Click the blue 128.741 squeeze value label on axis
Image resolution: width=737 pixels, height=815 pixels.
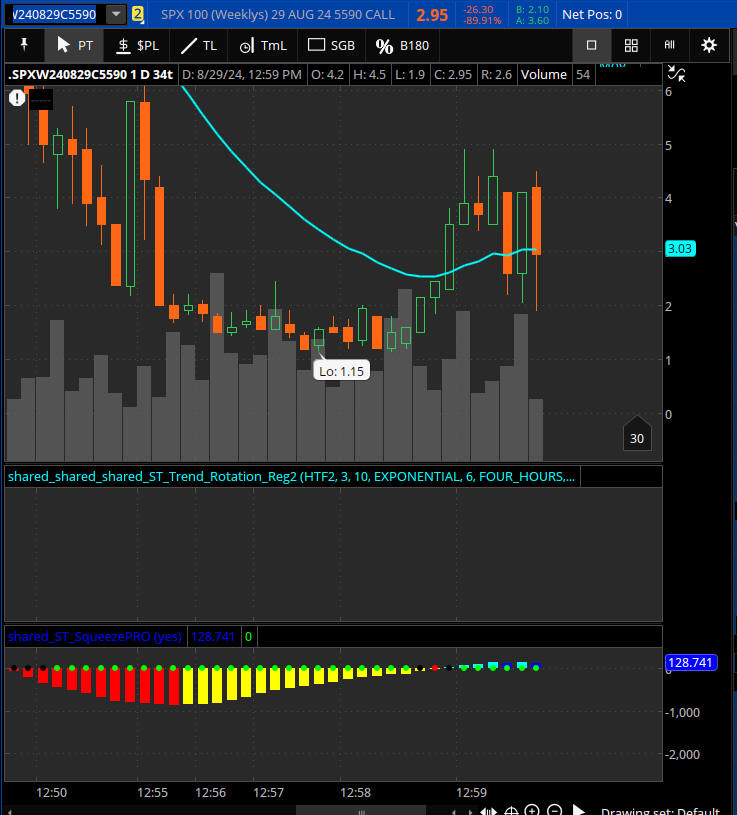tap(691, 663)
